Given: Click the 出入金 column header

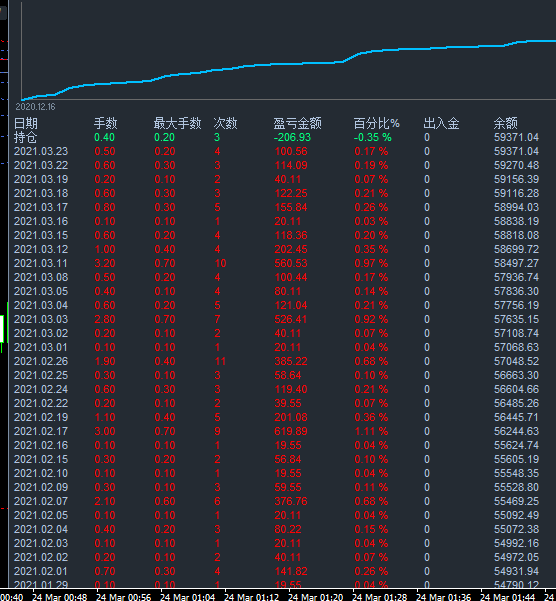Looking at the screenshot, I should click(x=441, y=123).
